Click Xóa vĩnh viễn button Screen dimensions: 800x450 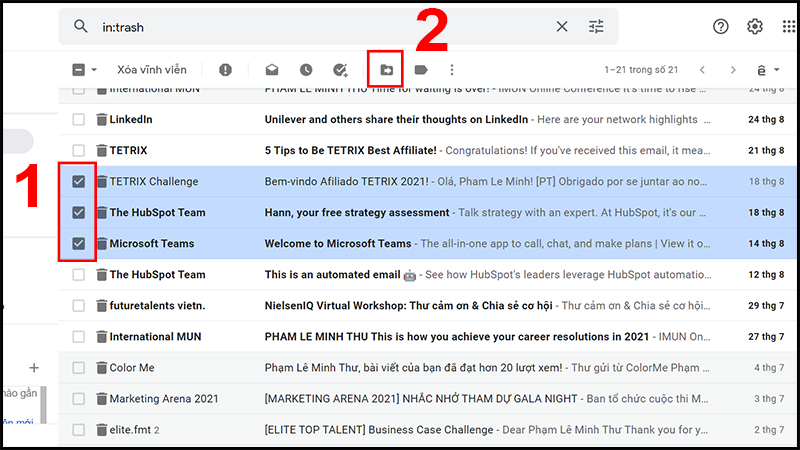pyautogui.click(x=152, y=70)
